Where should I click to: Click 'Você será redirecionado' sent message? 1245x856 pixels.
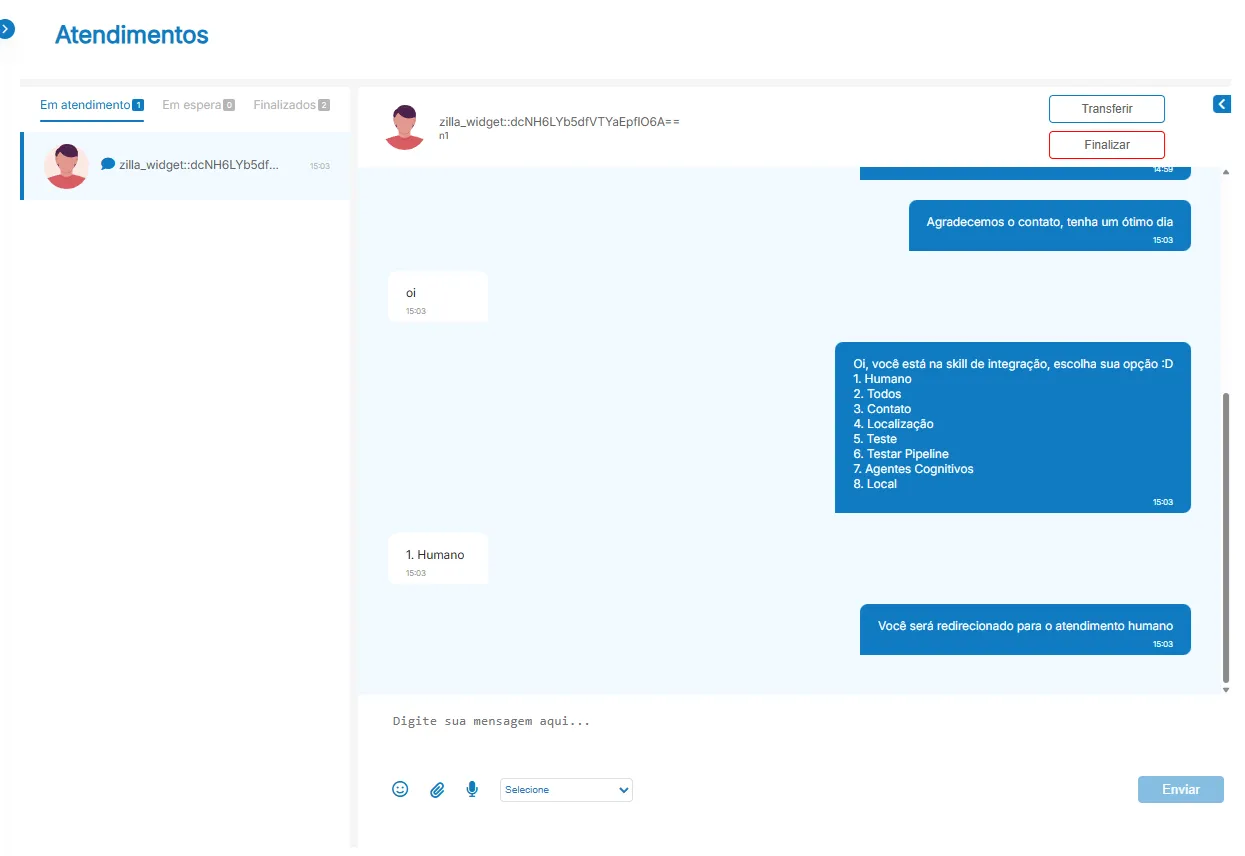click(1025, 629)
